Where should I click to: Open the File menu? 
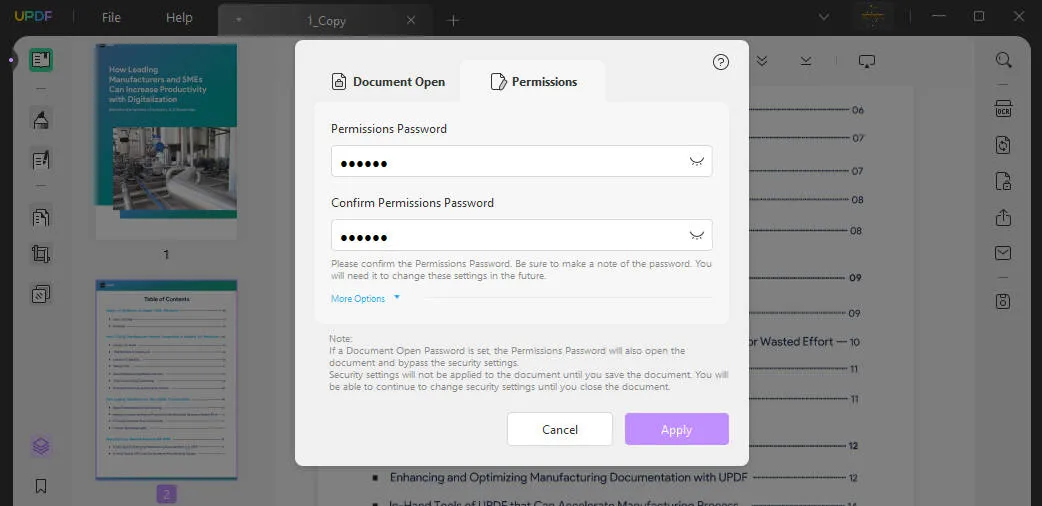(x=111, y=18)
